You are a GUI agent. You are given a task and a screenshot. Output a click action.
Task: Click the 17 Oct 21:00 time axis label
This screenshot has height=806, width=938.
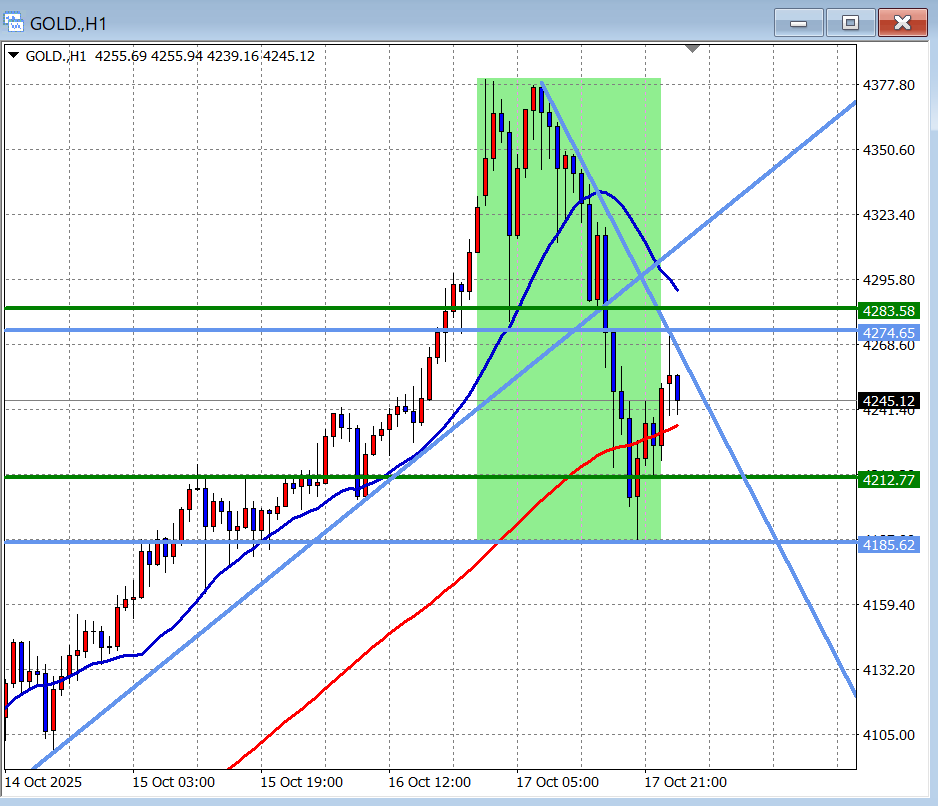pos(686,782)
